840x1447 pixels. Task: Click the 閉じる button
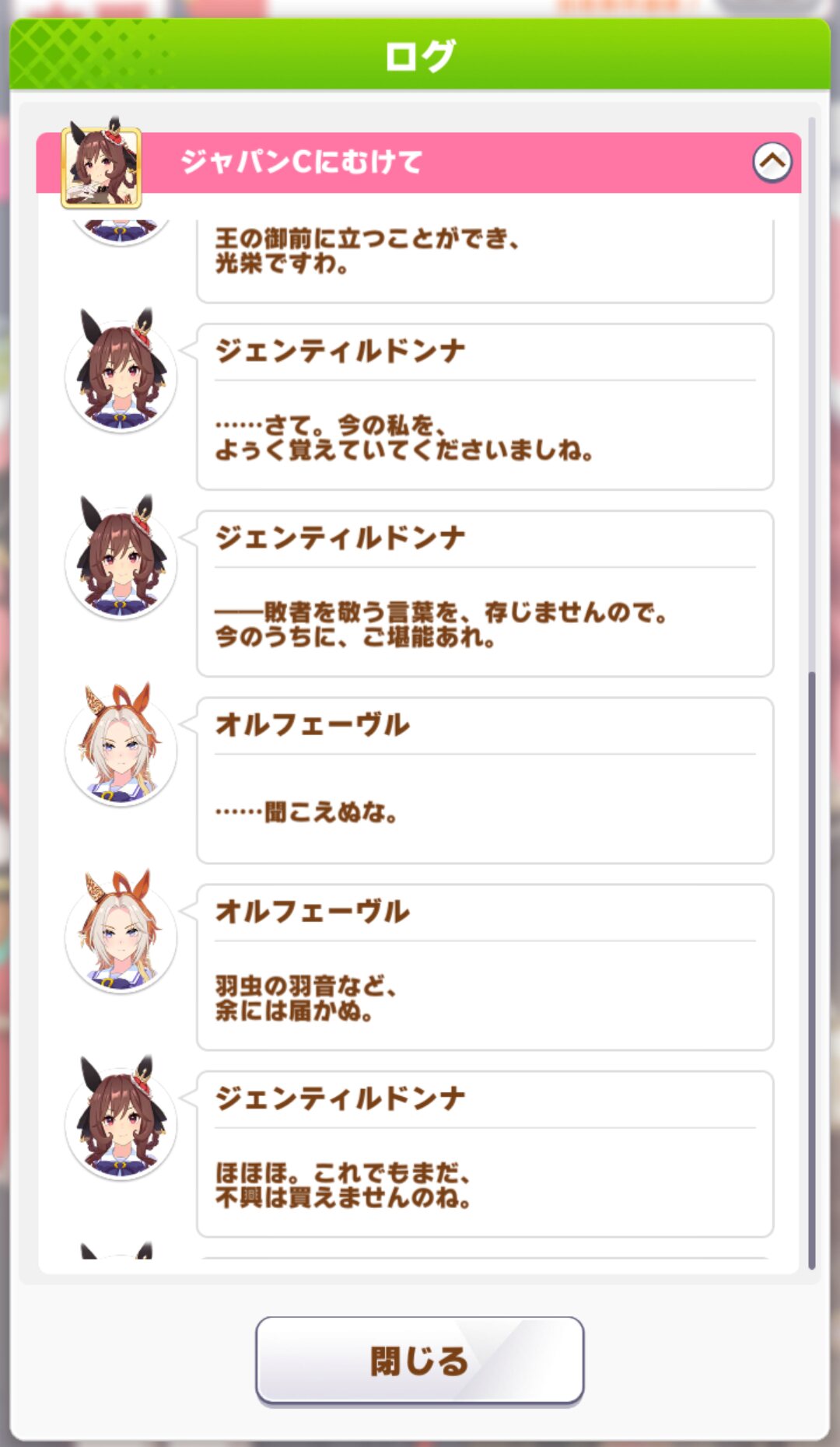pyautogui.click(x=419, y=1361)
